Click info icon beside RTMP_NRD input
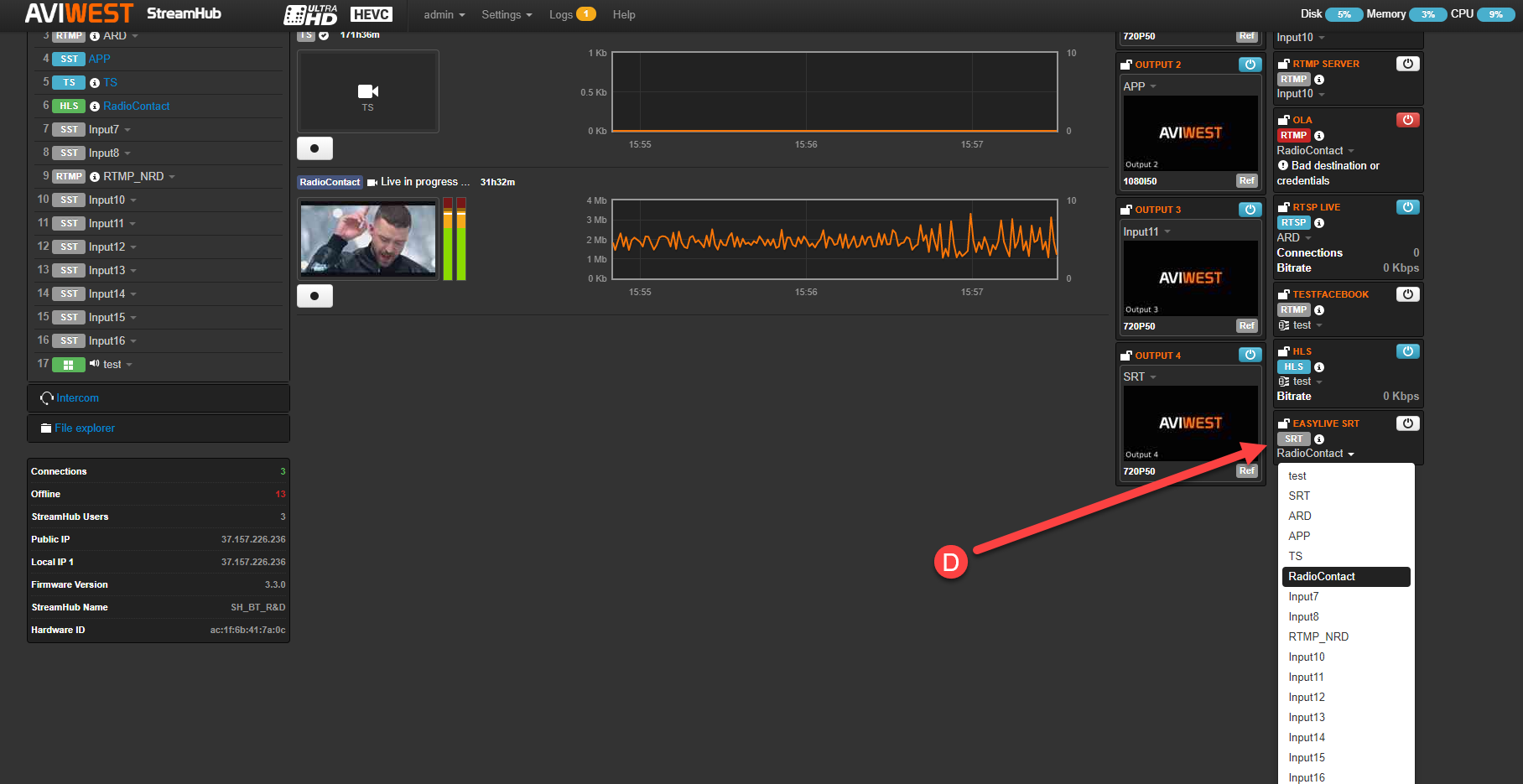The image size is (1523, 784). point(95,177)
